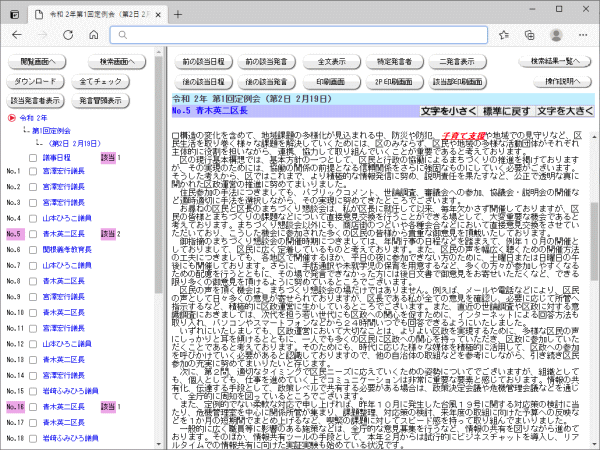Click the 閲覧画面へ button

coord(37,62)
